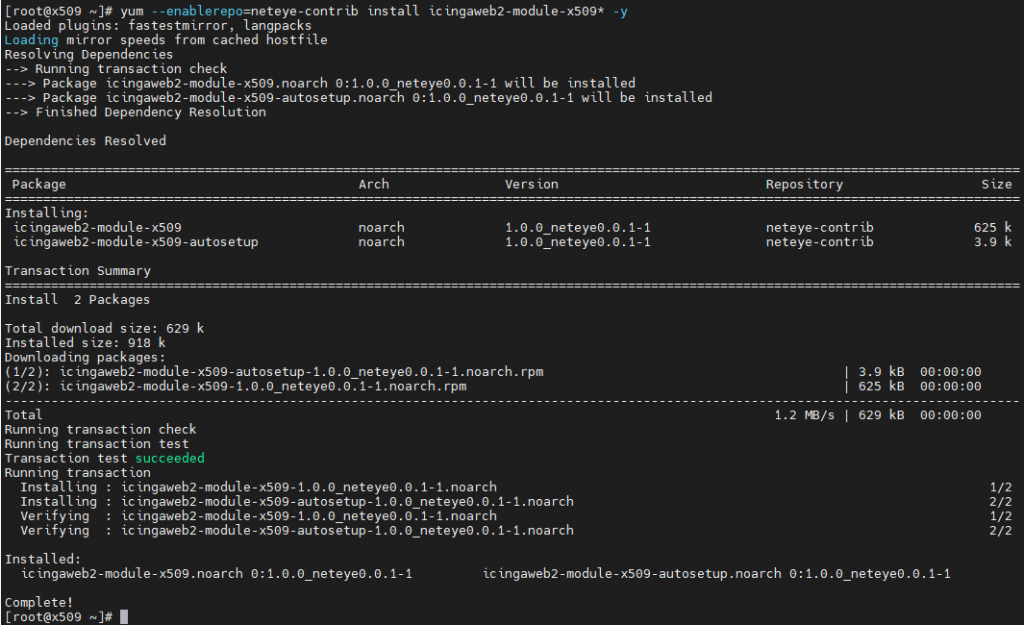
Task: Click the cursor block at the last prompt
Action: [124, 617]
